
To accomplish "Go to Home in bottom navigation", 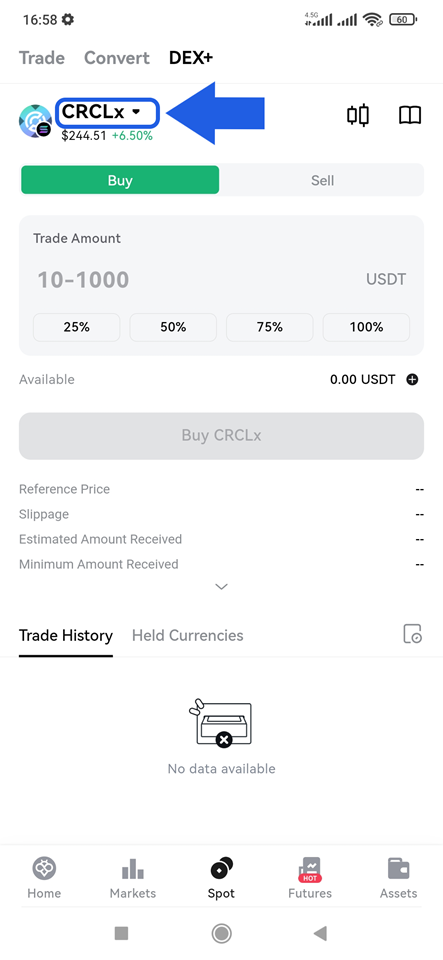I will point(44,877).
